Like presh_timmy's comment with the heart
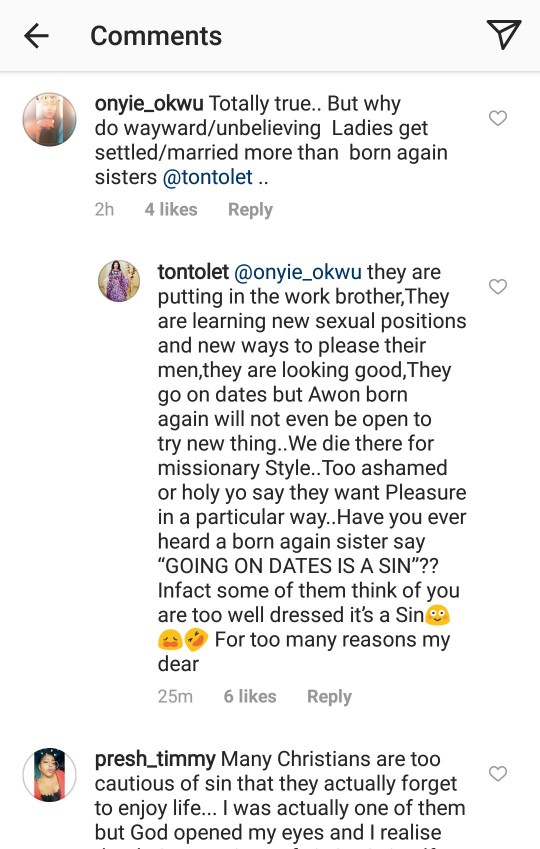 click(498, 773)
